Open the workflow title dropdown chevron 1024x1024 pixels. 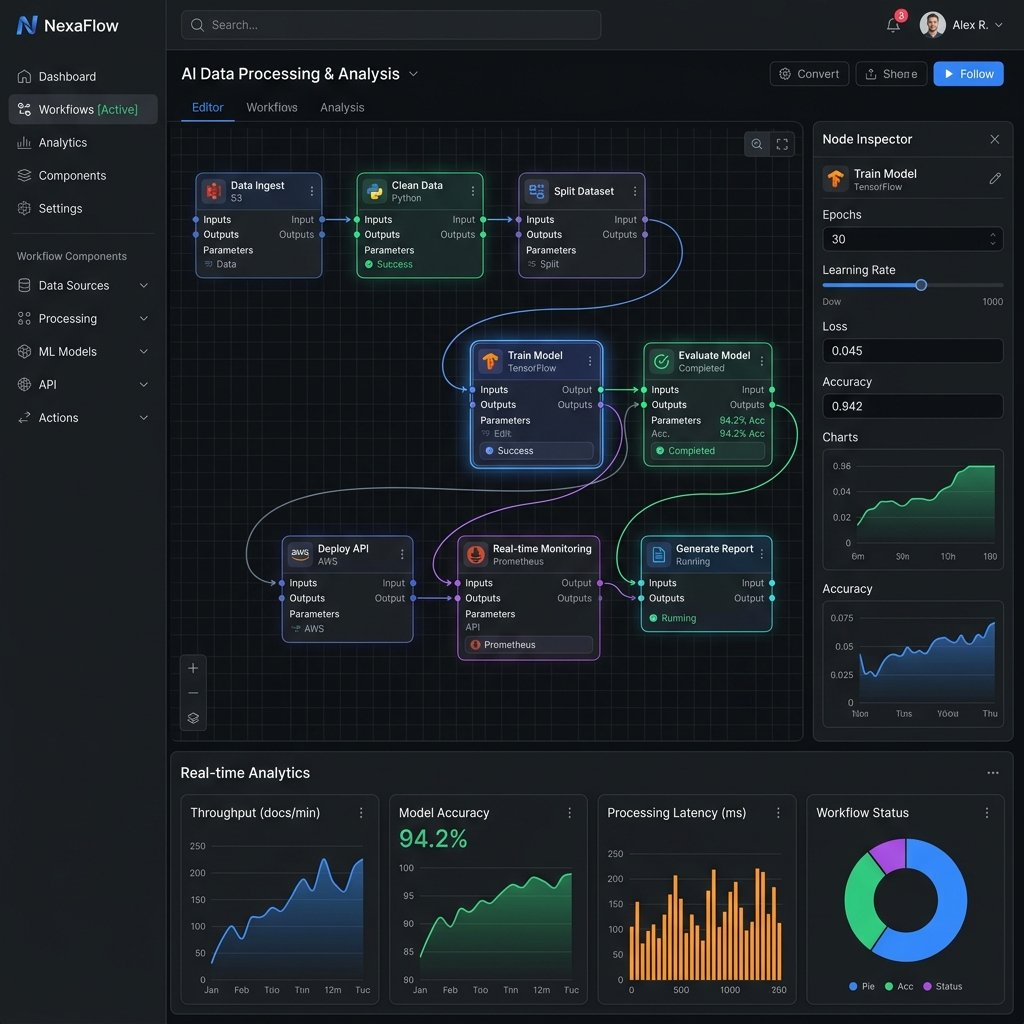(x=413, y=74)
